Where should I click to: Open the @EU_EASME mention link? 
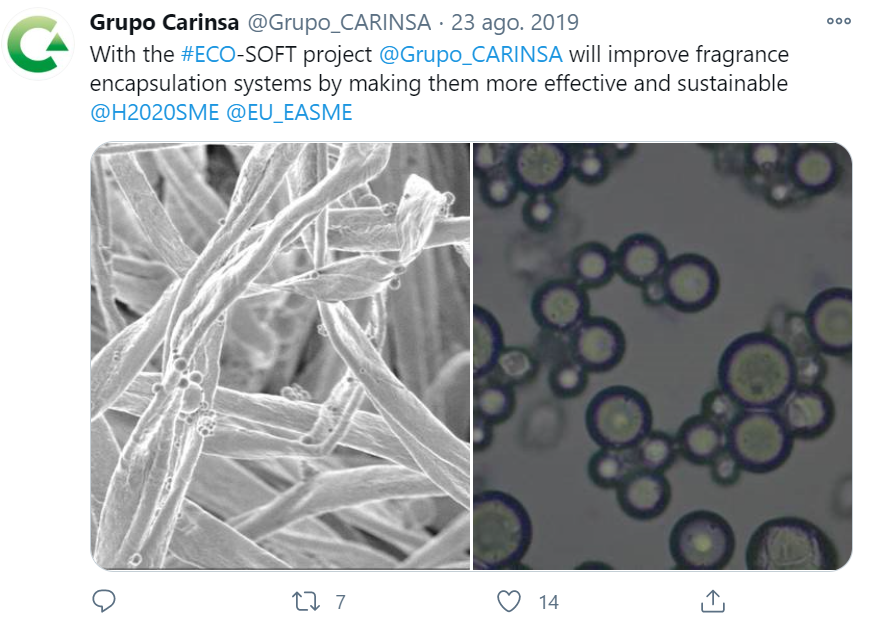click(x=289, y=112)
